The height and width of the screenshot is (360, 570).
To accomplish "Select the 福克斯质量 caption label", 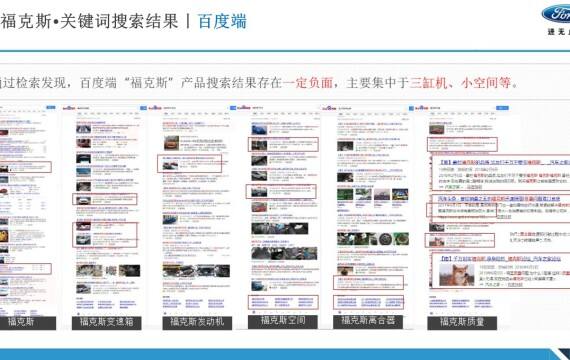I will pyautogui.click(x=462, y=323).
